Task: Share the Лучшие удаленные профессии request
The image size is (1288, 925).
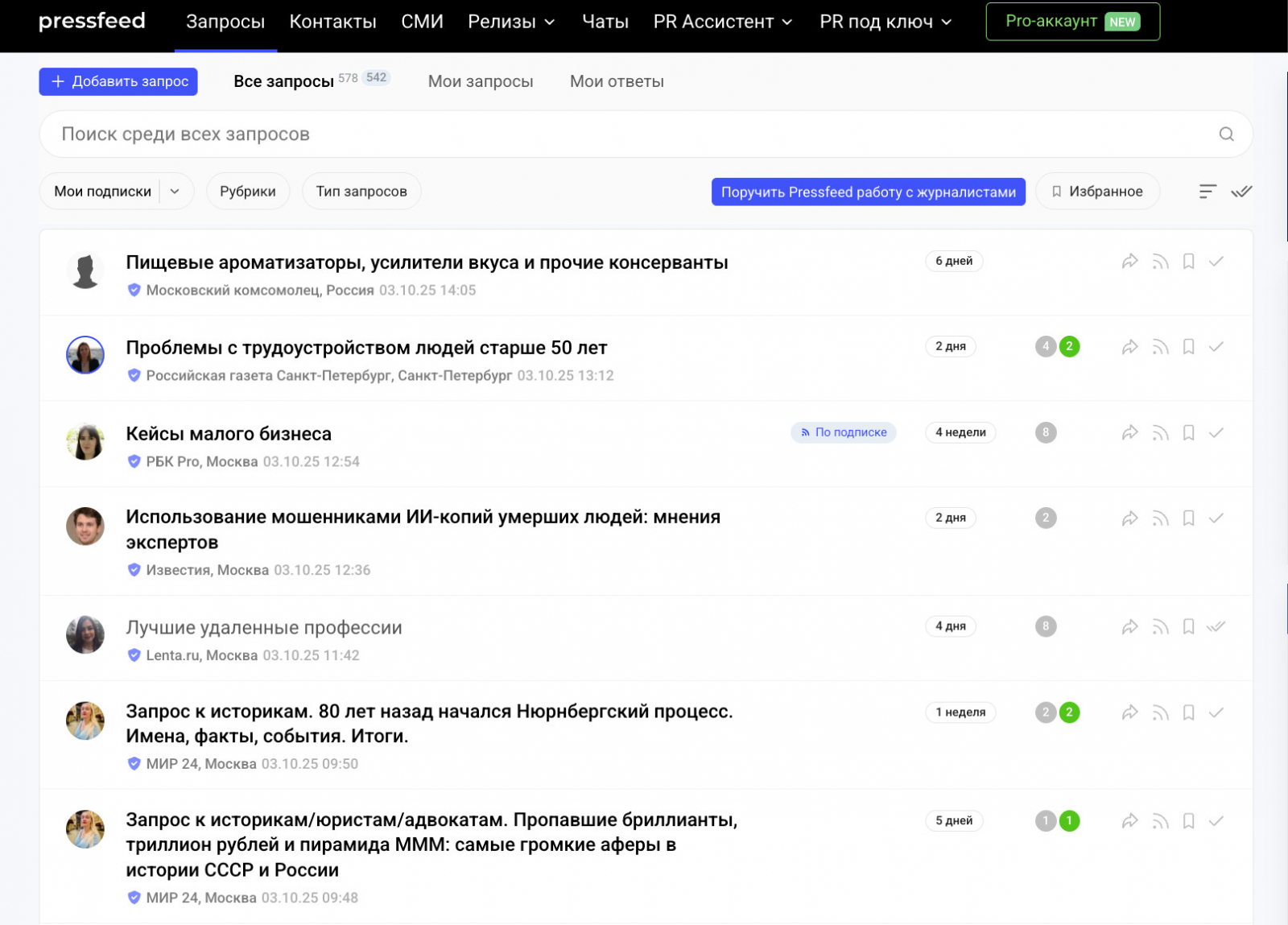Action: [1130, 627]
